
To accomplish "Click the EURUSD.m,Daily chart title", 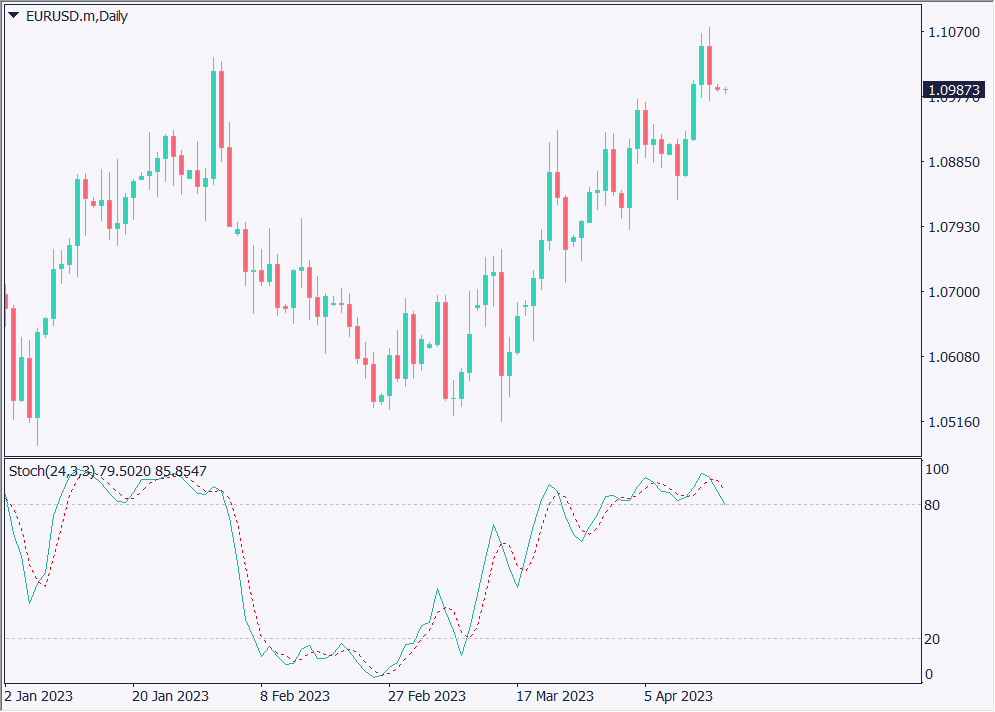I will point(76,16).
